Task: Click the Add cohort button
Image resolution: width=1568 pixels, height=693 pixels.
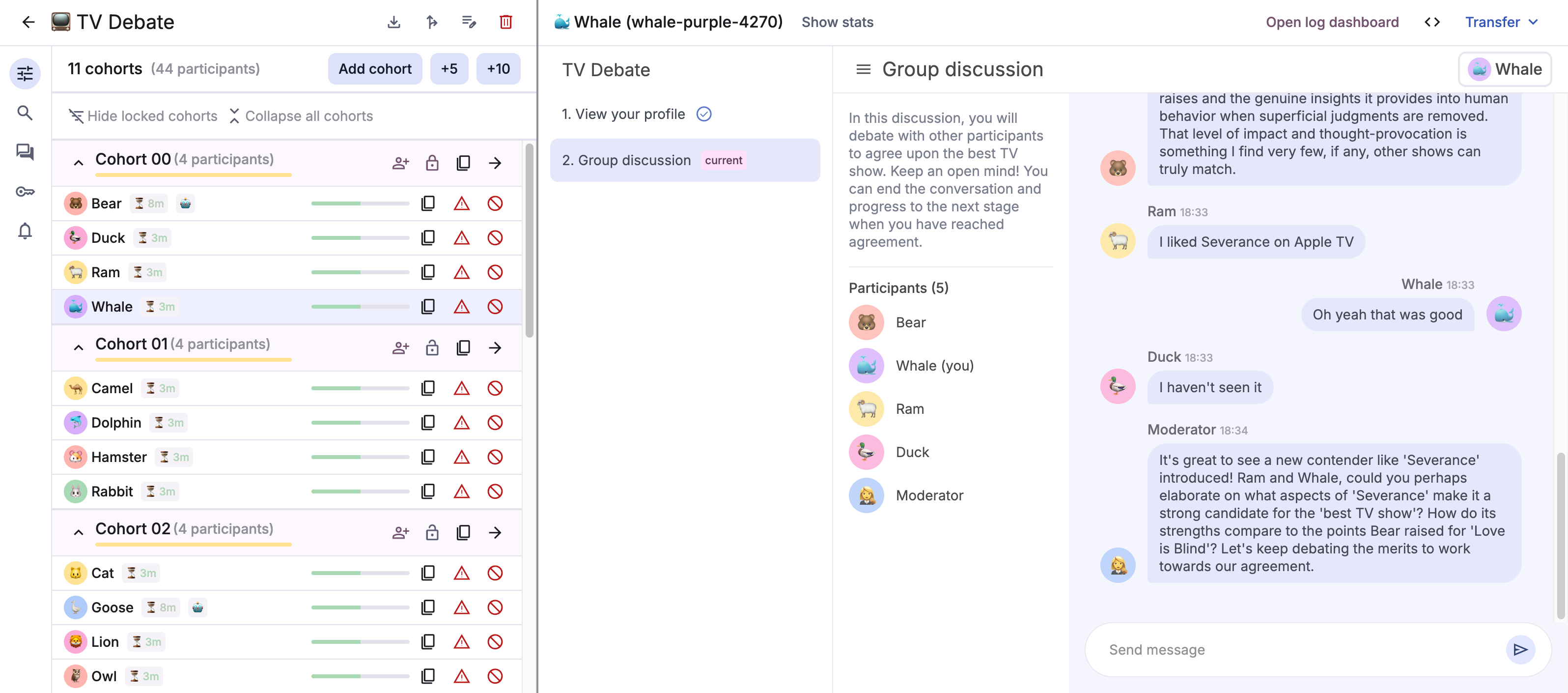Action: pyautogui.click(x=375, y=69)
